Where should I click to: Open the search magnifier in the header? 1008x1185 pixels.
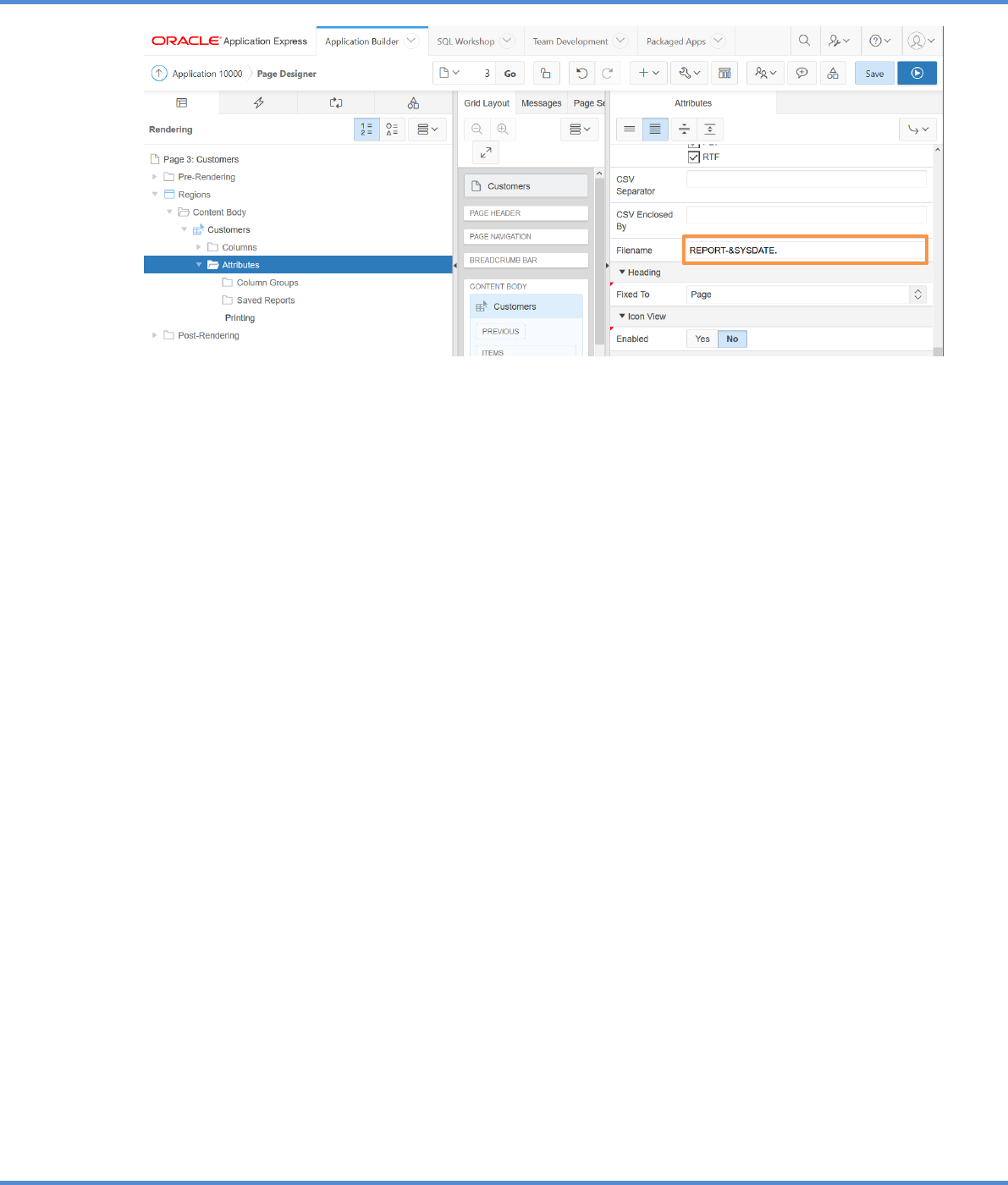(804, 41)
